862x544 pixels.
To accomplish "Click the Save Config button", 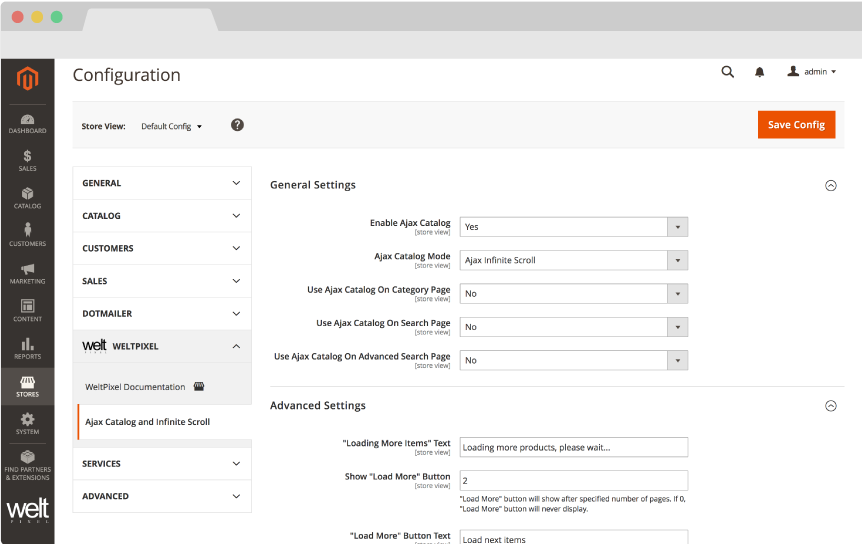I will tap(796, 125).
